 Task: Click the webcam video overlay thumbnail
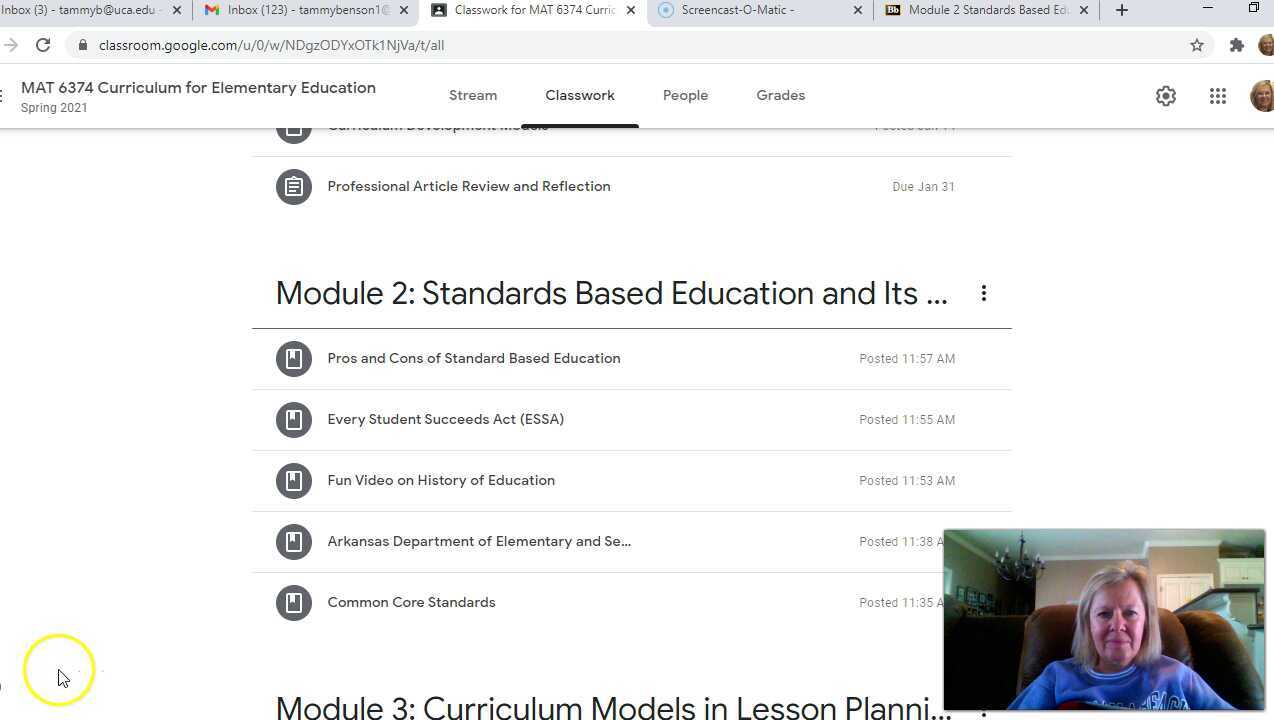pyautogui.click(x=1104, y=620)
